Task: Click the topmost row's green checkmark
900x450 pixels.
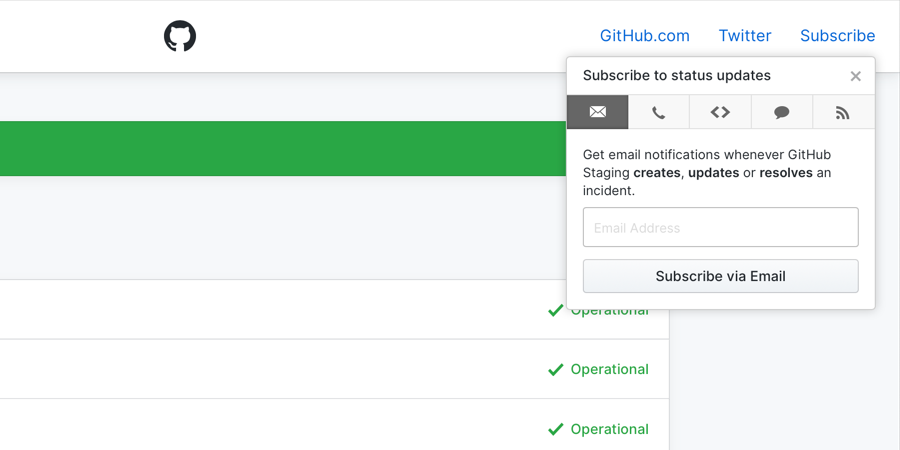Action: pyautogui.click(x=556, y=311)
